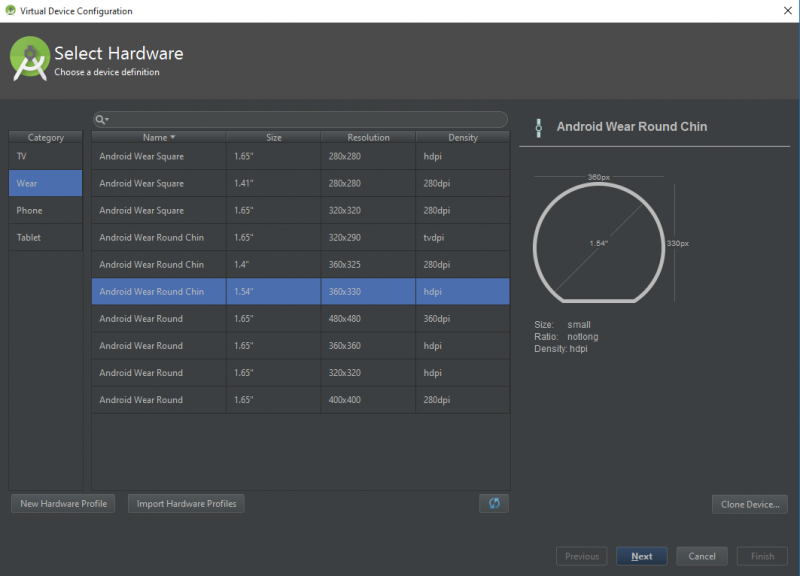Click the watch icon beside device title

[x=538, y=127]
